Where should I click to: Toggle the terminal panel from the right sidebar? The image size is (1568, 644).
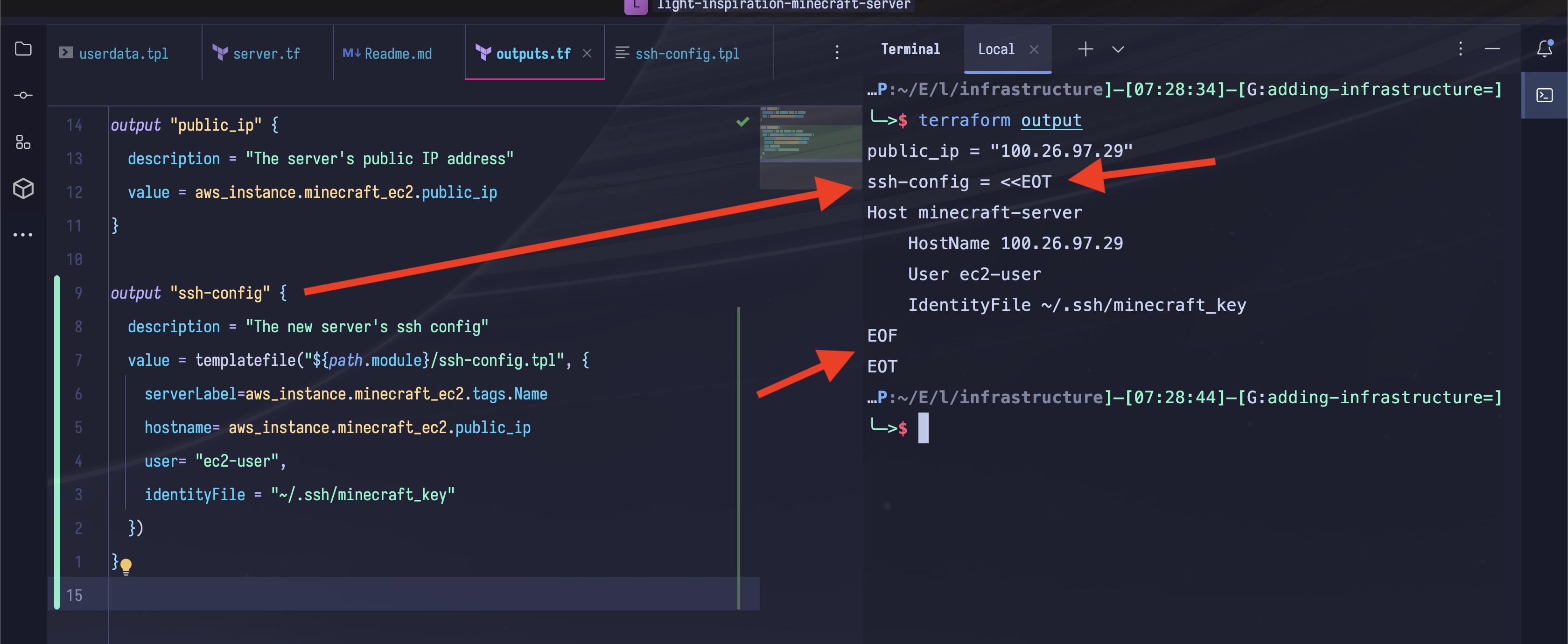(x=1546, y=95)
